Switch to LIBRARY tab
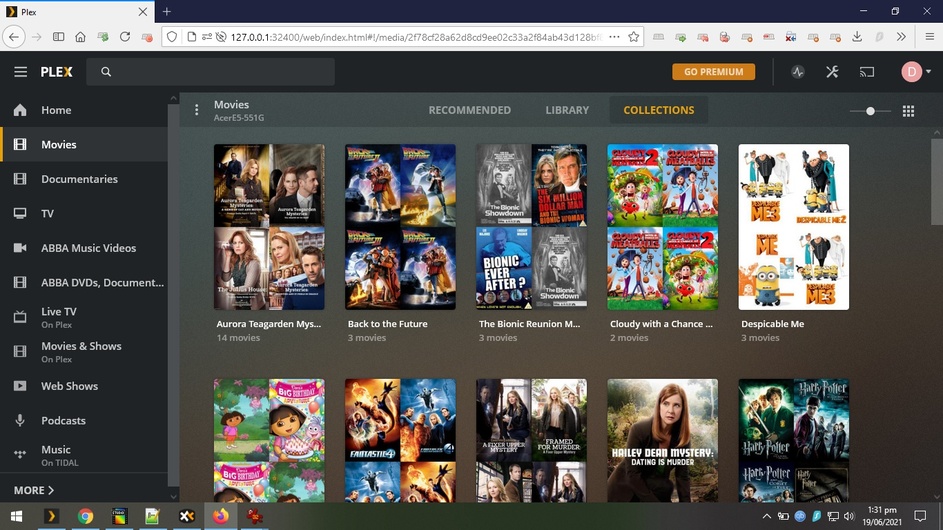The width and height of the screenshot is (943, 530). pos(567,110)
